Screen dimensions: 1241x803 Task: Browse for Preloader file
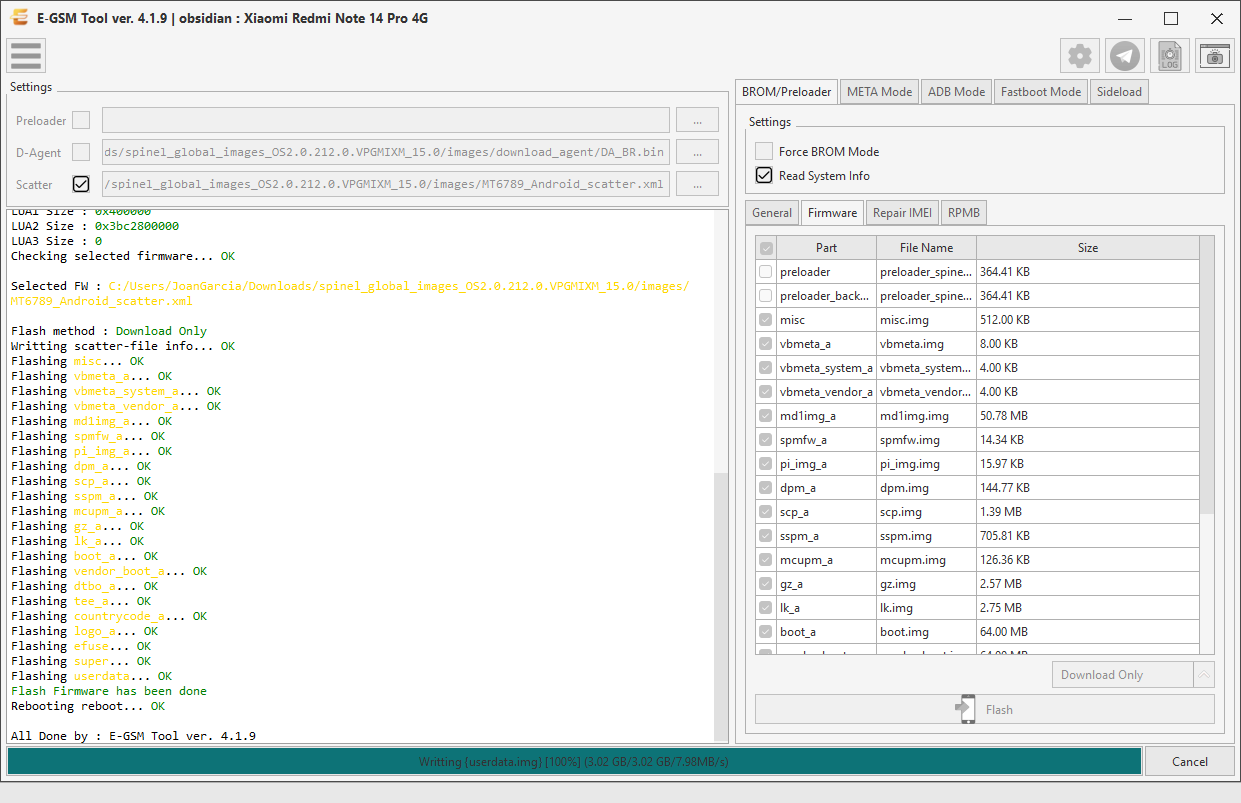tap(697, 120)
